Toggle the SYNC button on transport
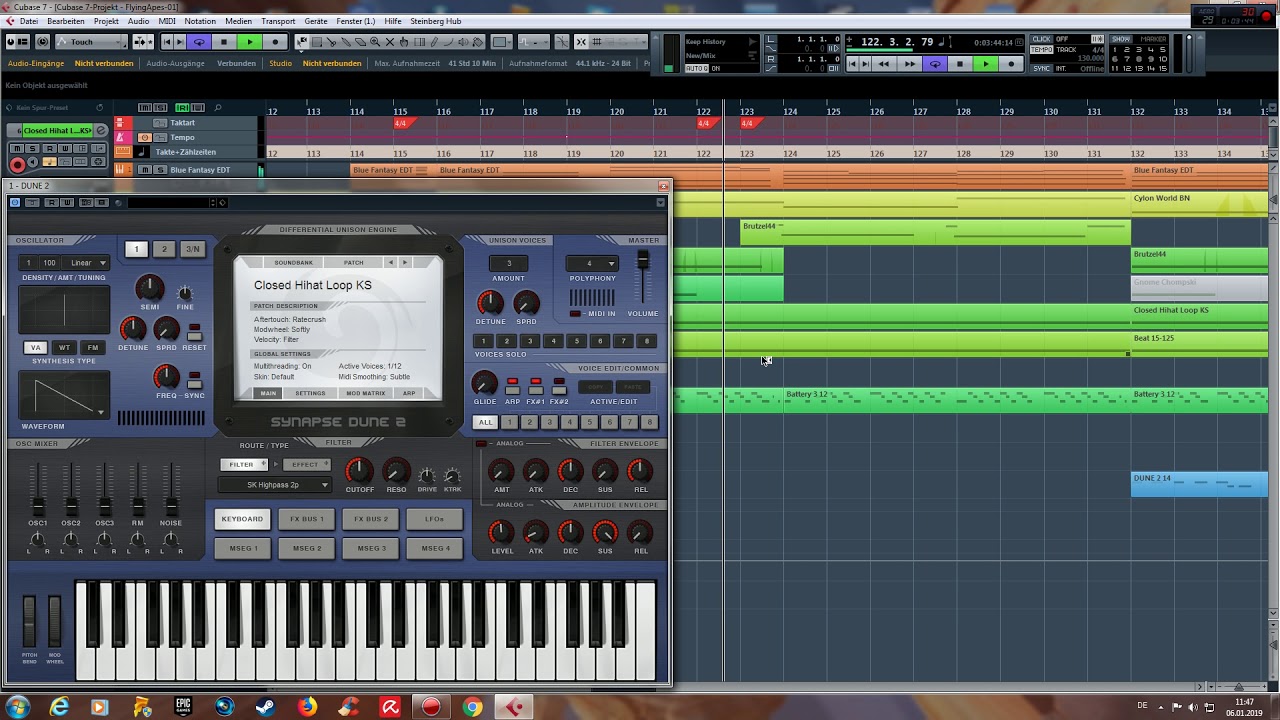1280x720 pixels. click(x=1041, y=68)
